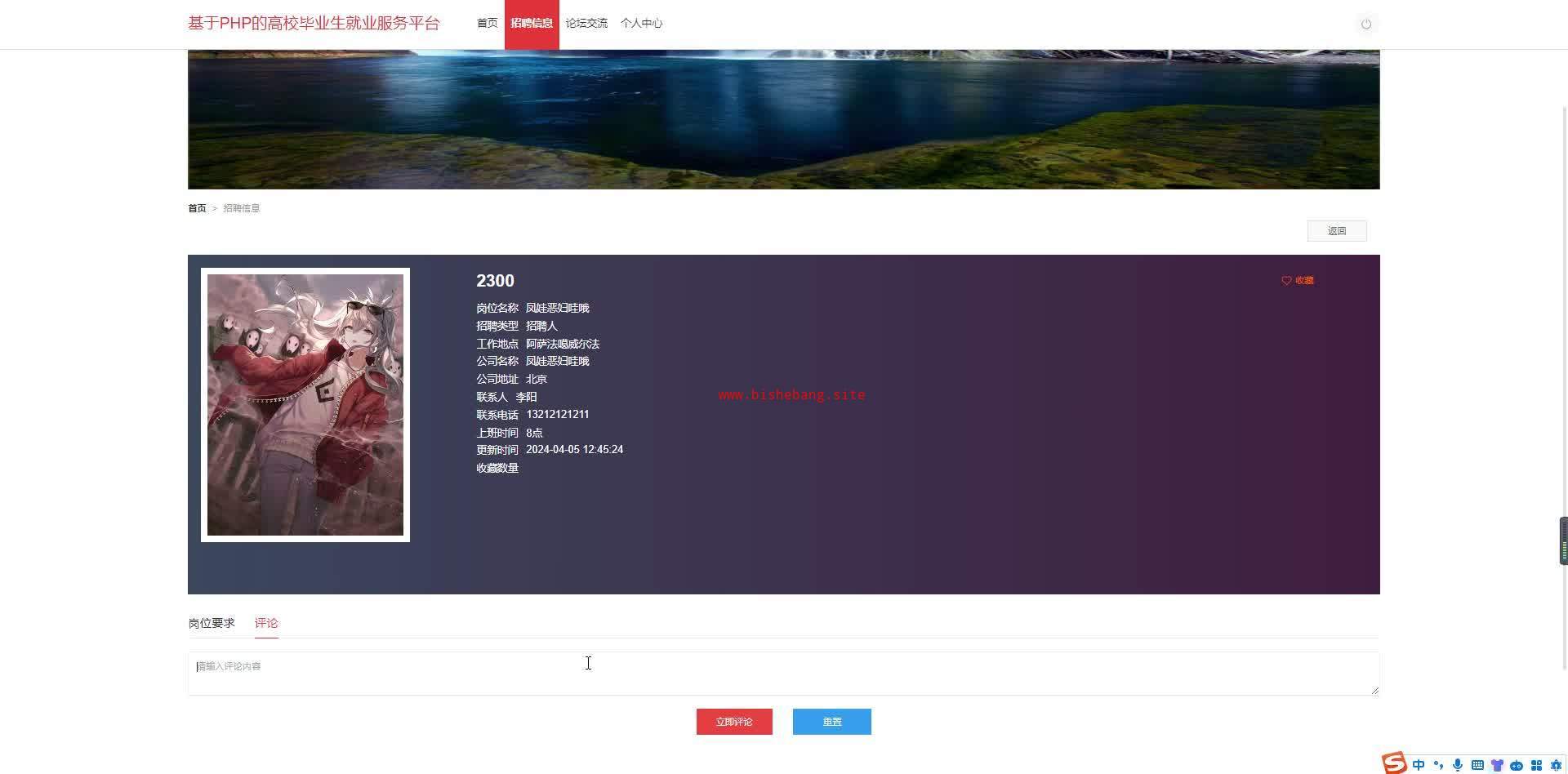Viewport: 1568px width, 774px height.
Task: Click last Sogou toolbar icon, right of grid
Action: 1556,765
